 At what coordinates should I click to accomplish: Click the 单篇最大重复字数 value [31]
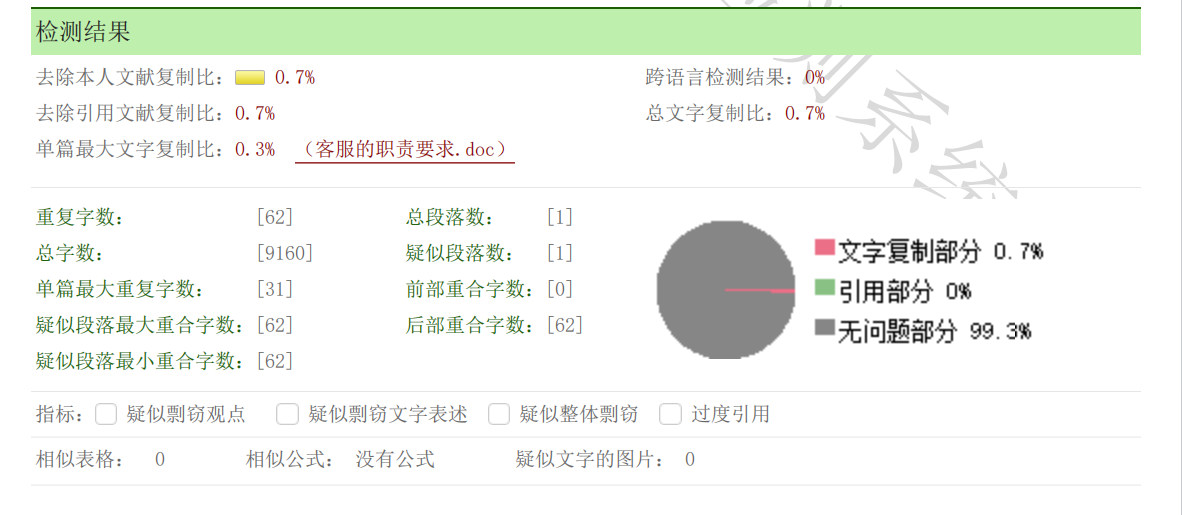click(x=274, y=289)
